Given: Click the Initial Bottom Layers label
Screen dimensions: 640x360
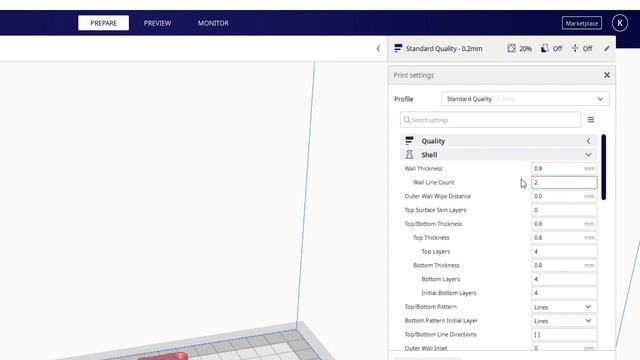Looking at the screenshot, I should (x=449, y=293).
